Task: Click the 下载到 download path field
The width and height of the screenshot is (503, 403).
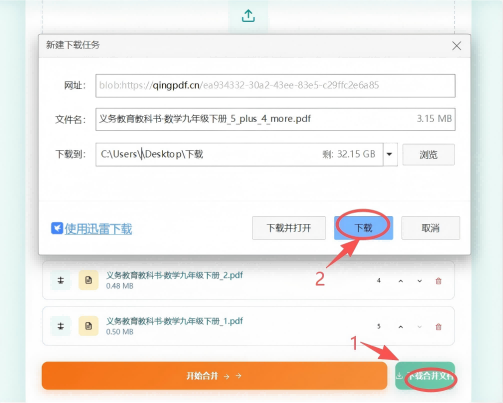Action: [x=239, y=154]
